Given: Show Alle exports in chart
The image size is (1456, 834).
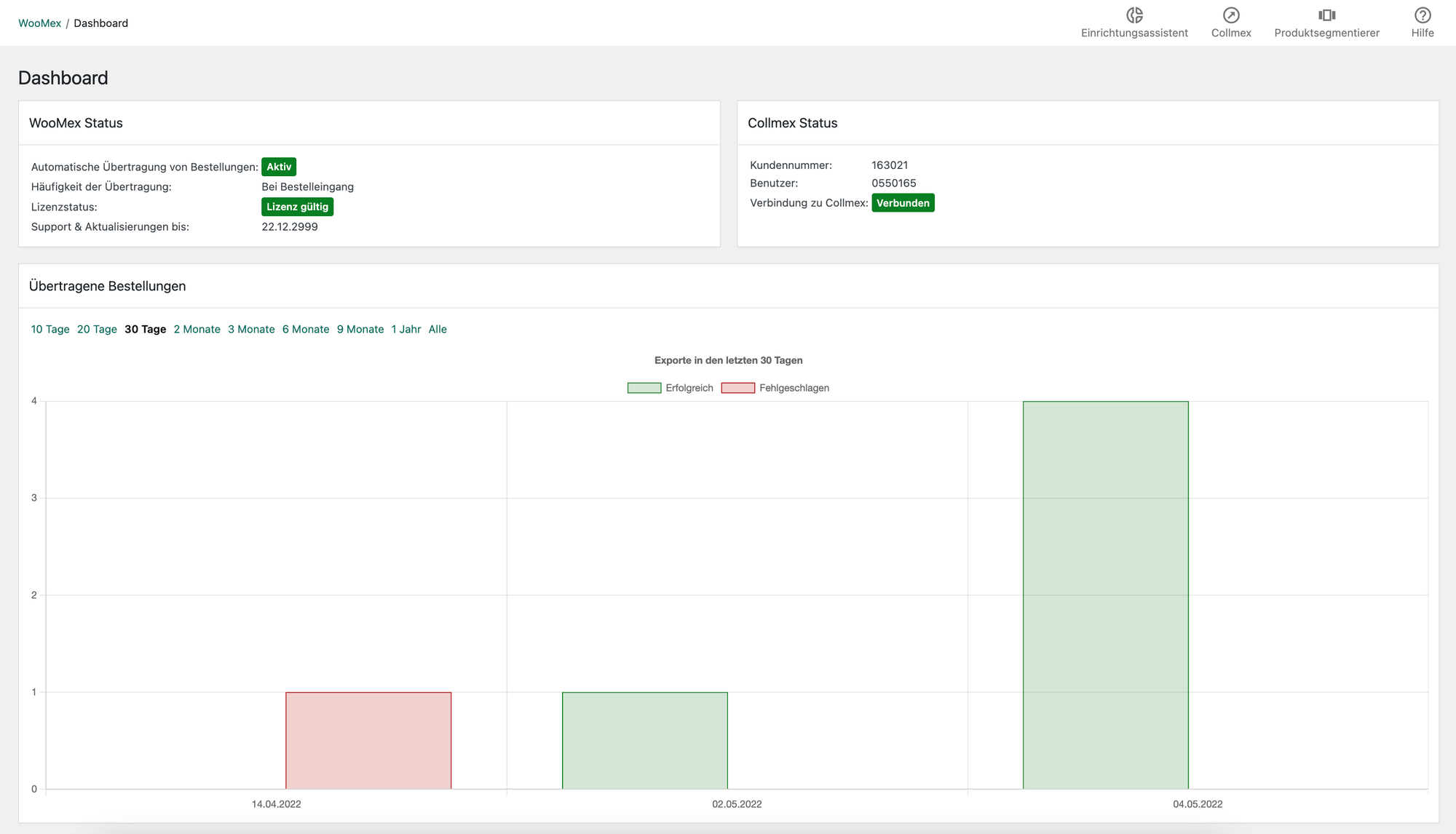Looking at the screenshot, I should pyautogui.click(x=438, y=329).
